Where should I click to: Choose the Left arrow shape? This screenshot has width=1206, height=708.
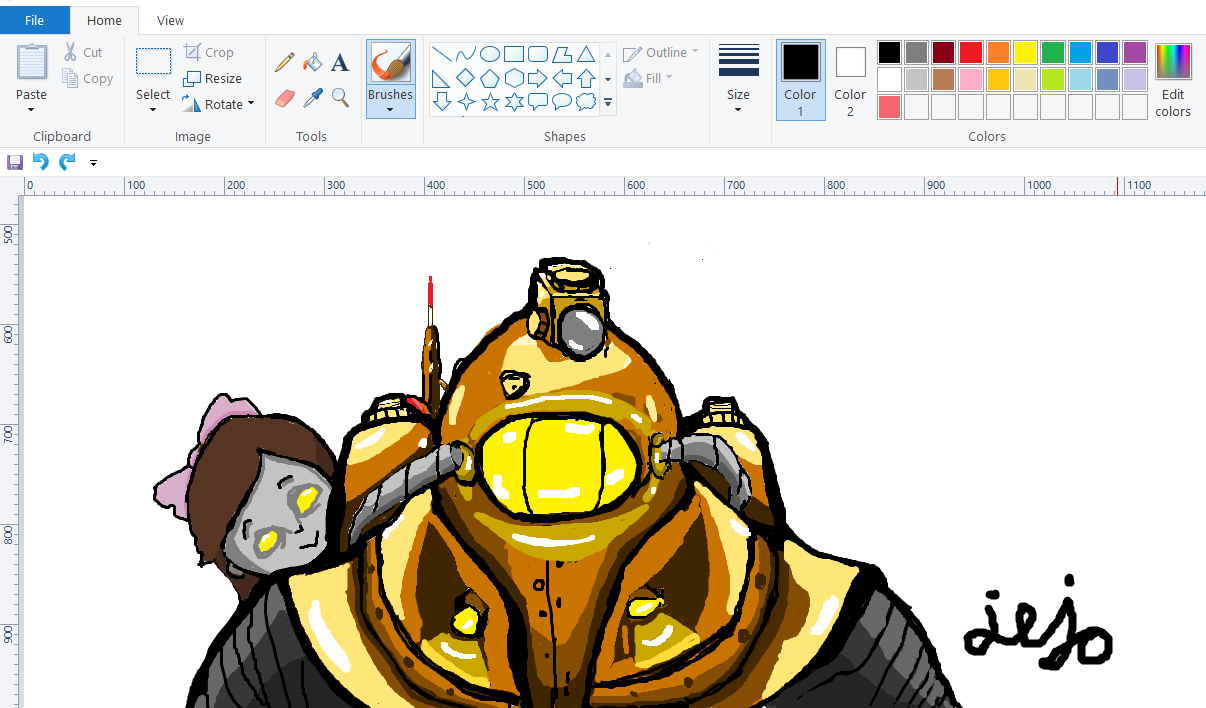point(562,78)
